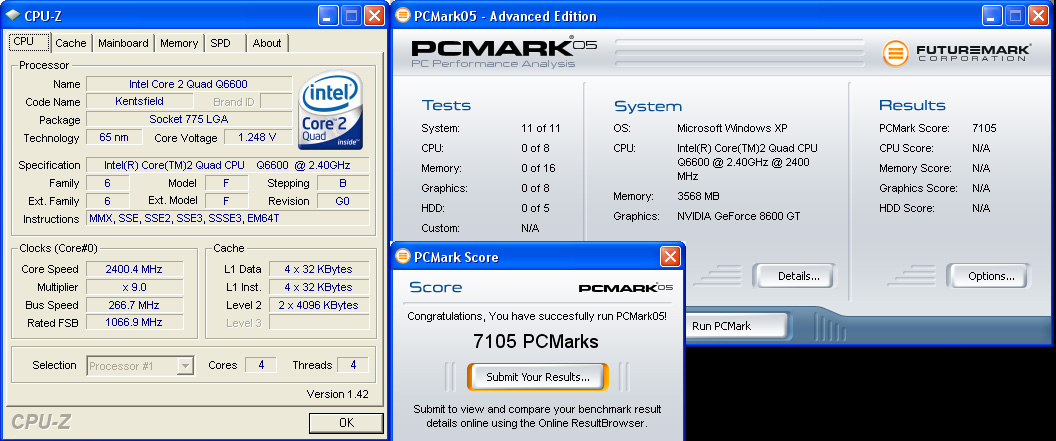This screenshot has width=1056, height=441.
Task: Click the Instructions field with MMX, SSE
Action: [228, 219]
